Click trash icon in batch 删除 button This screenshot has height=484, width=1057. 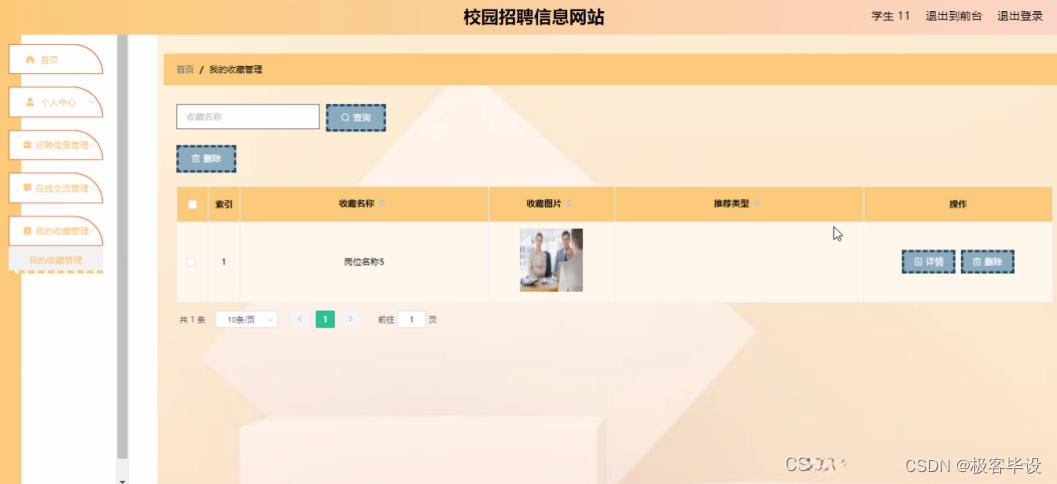[x=195, y=158]
